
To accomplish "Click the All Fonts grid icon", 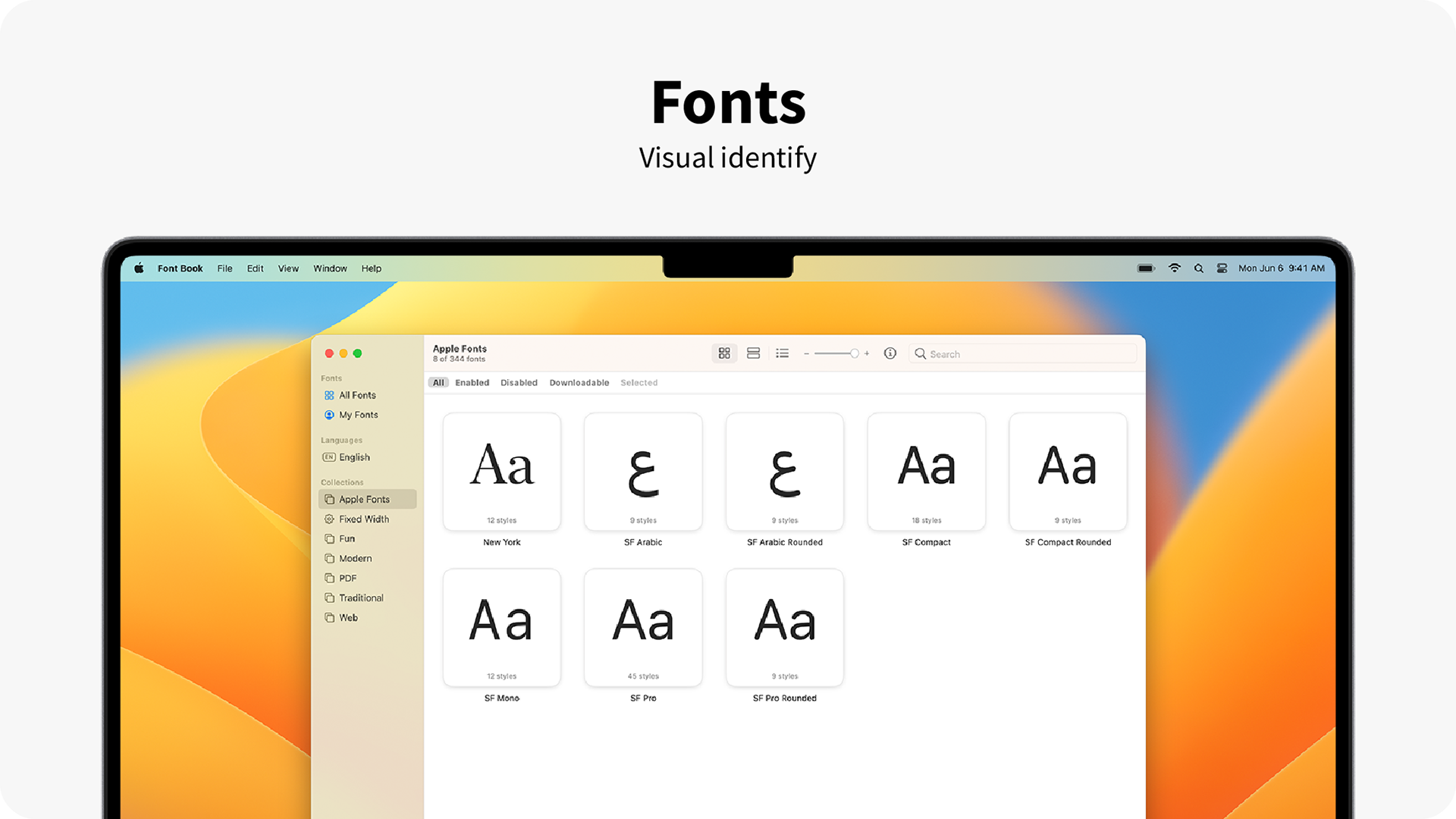I will point(329,395).
